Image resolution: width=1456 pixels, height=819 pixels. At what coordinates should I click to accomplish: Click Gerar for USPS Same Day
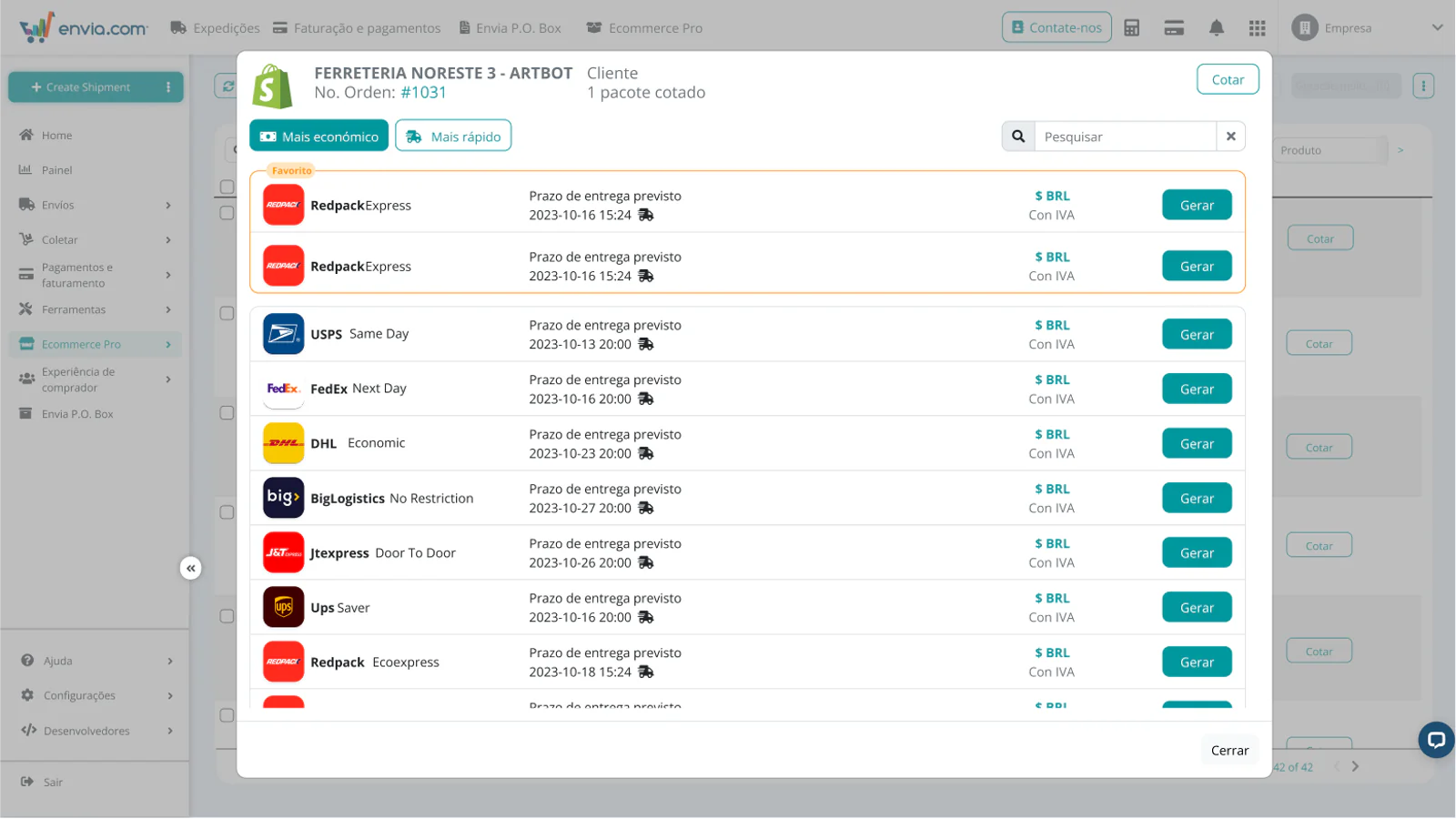click(1197, 334)
